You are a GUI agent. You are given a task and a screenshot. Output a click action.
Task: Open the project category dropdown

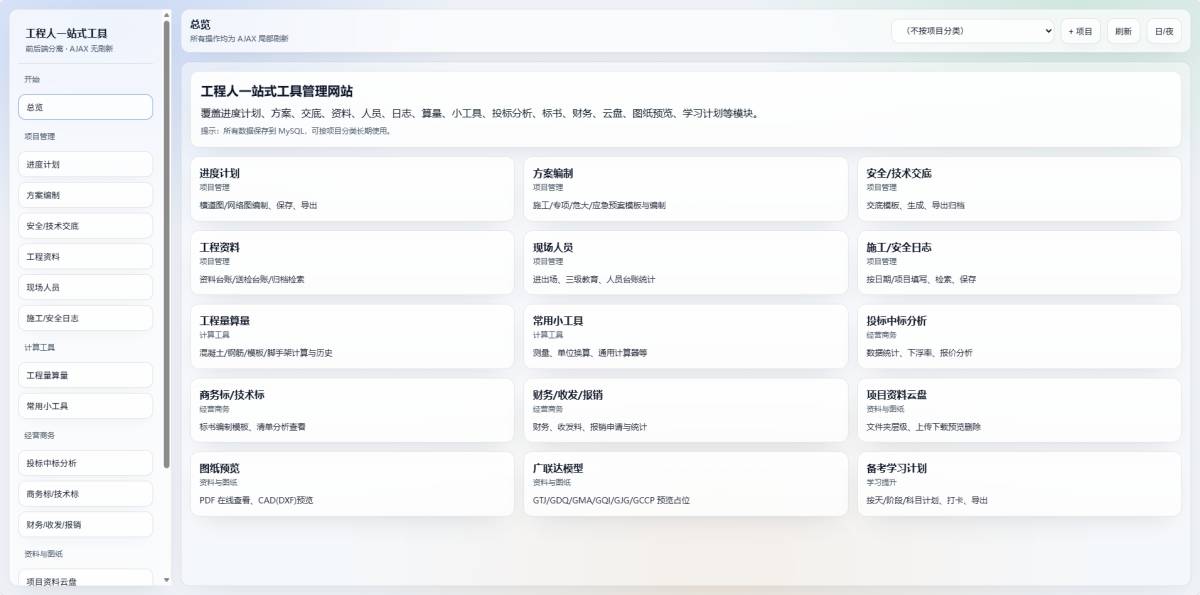972,31
